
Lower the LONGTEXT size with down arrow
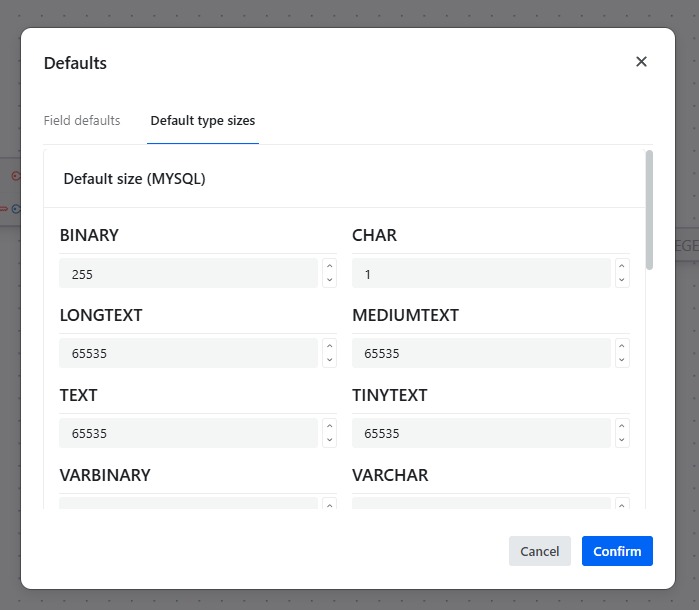329,360
